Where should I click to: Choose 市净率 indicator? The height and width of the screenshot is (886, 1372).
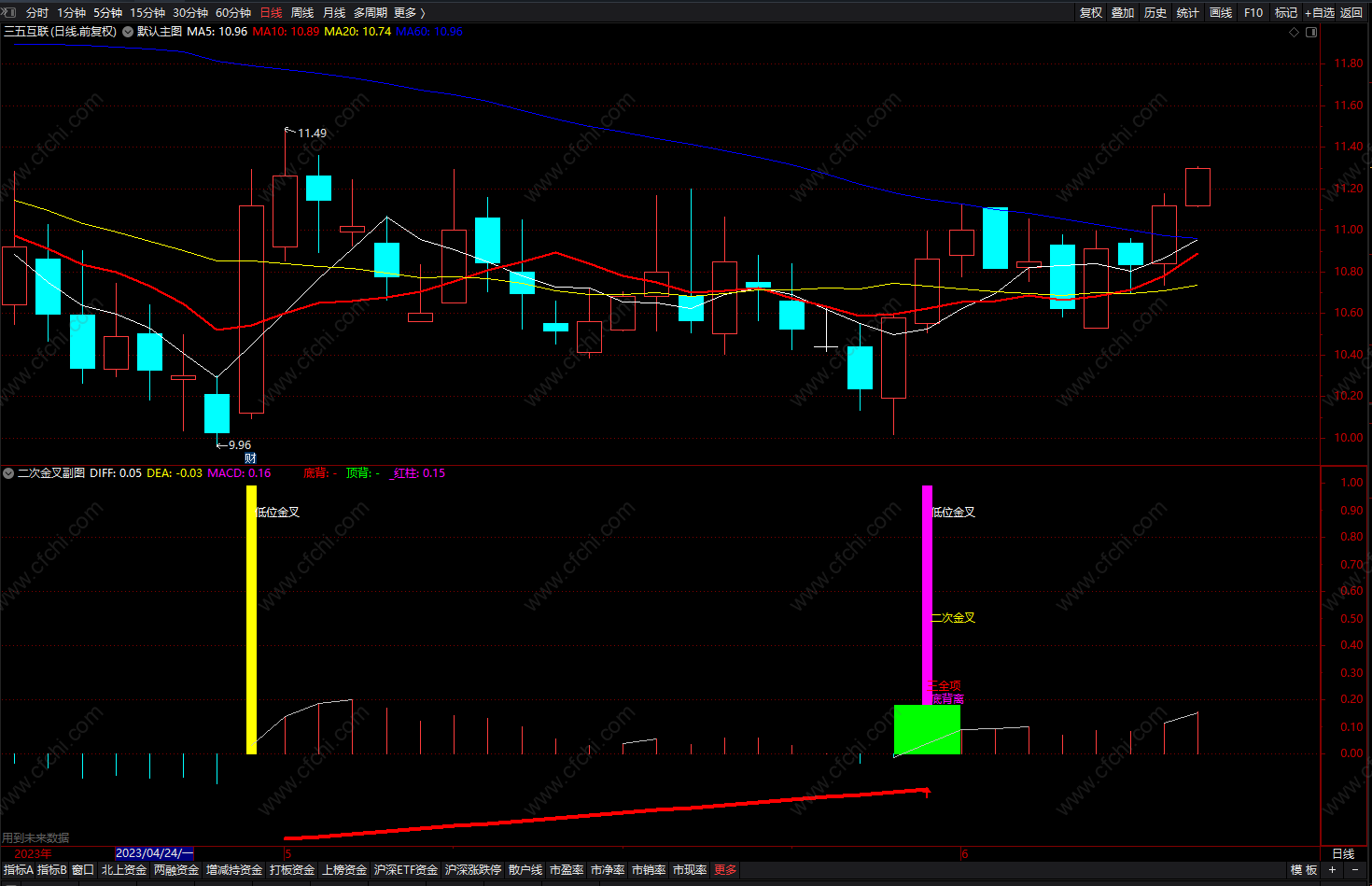[608, 870]
